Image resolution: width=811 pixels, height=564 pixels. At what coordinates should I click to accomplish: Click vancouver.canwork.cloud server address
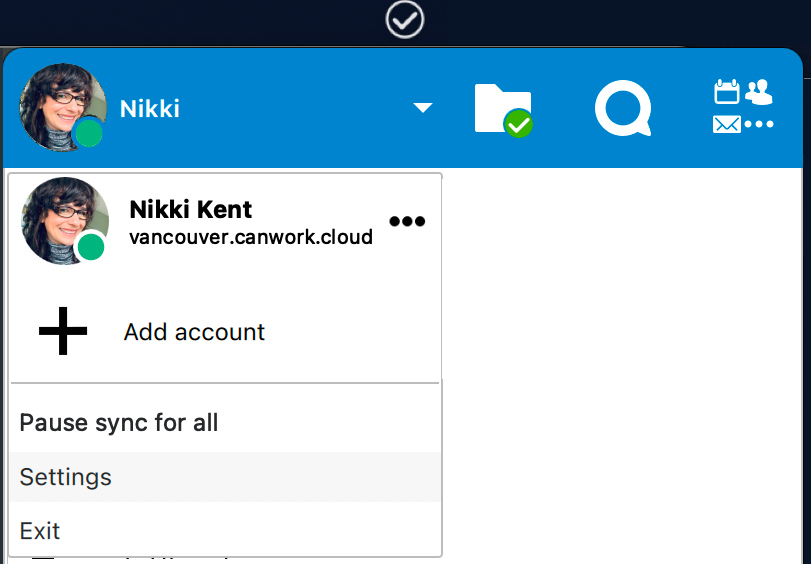(251, 237)
